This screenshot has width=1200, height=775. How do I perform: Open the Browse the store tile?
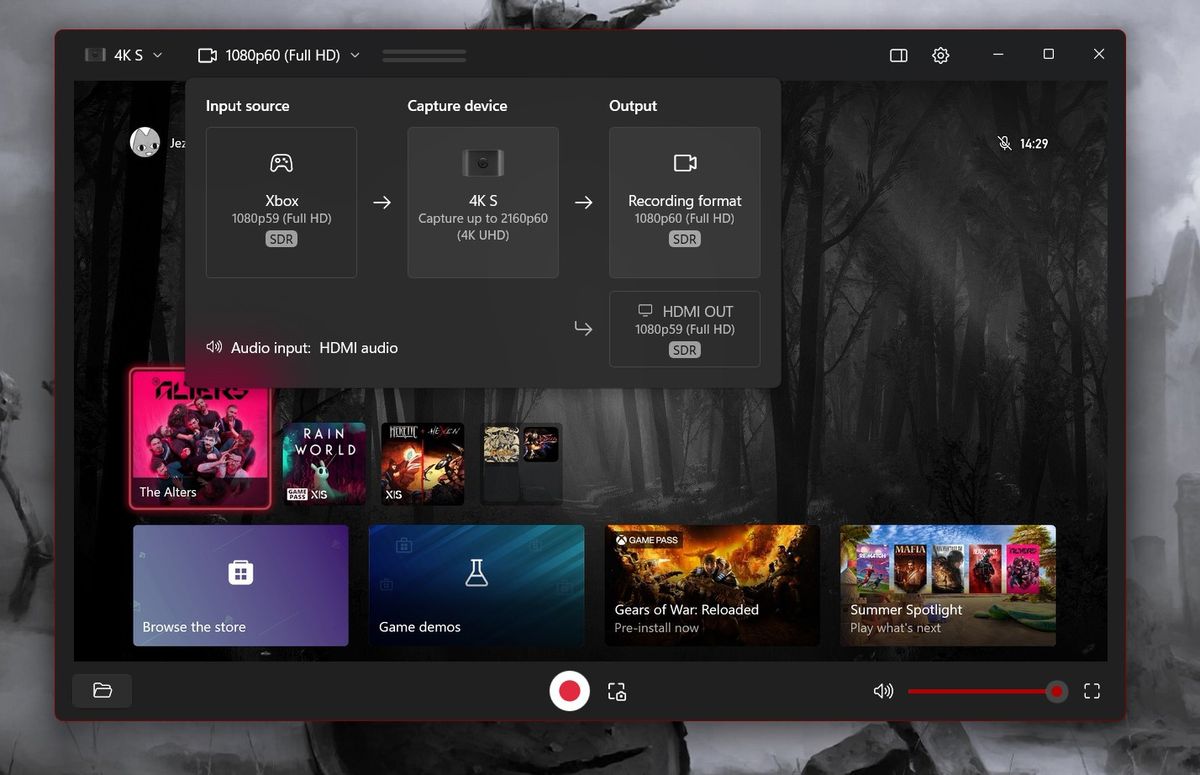241,585
